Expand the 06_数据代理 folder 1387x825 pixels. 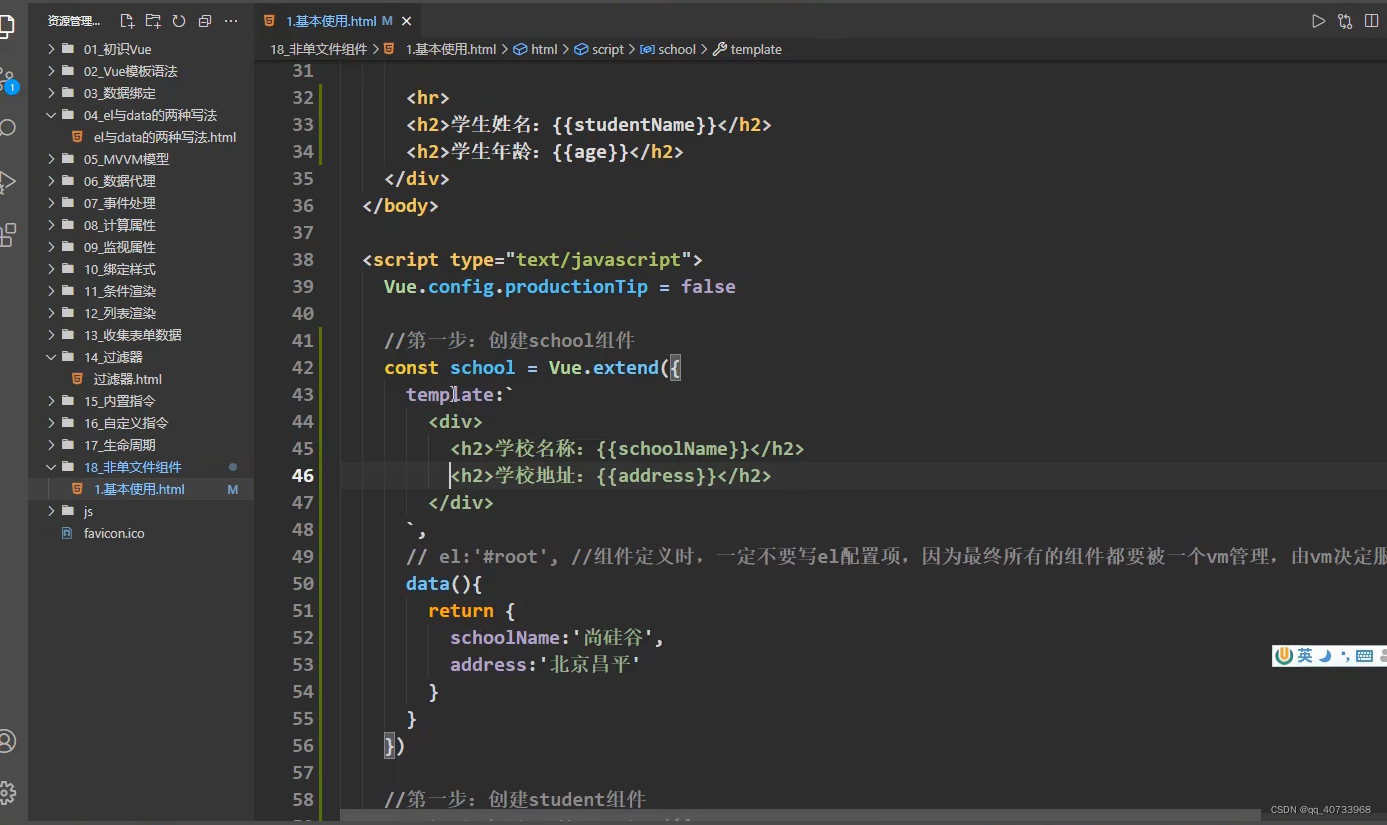pos(140,181)
